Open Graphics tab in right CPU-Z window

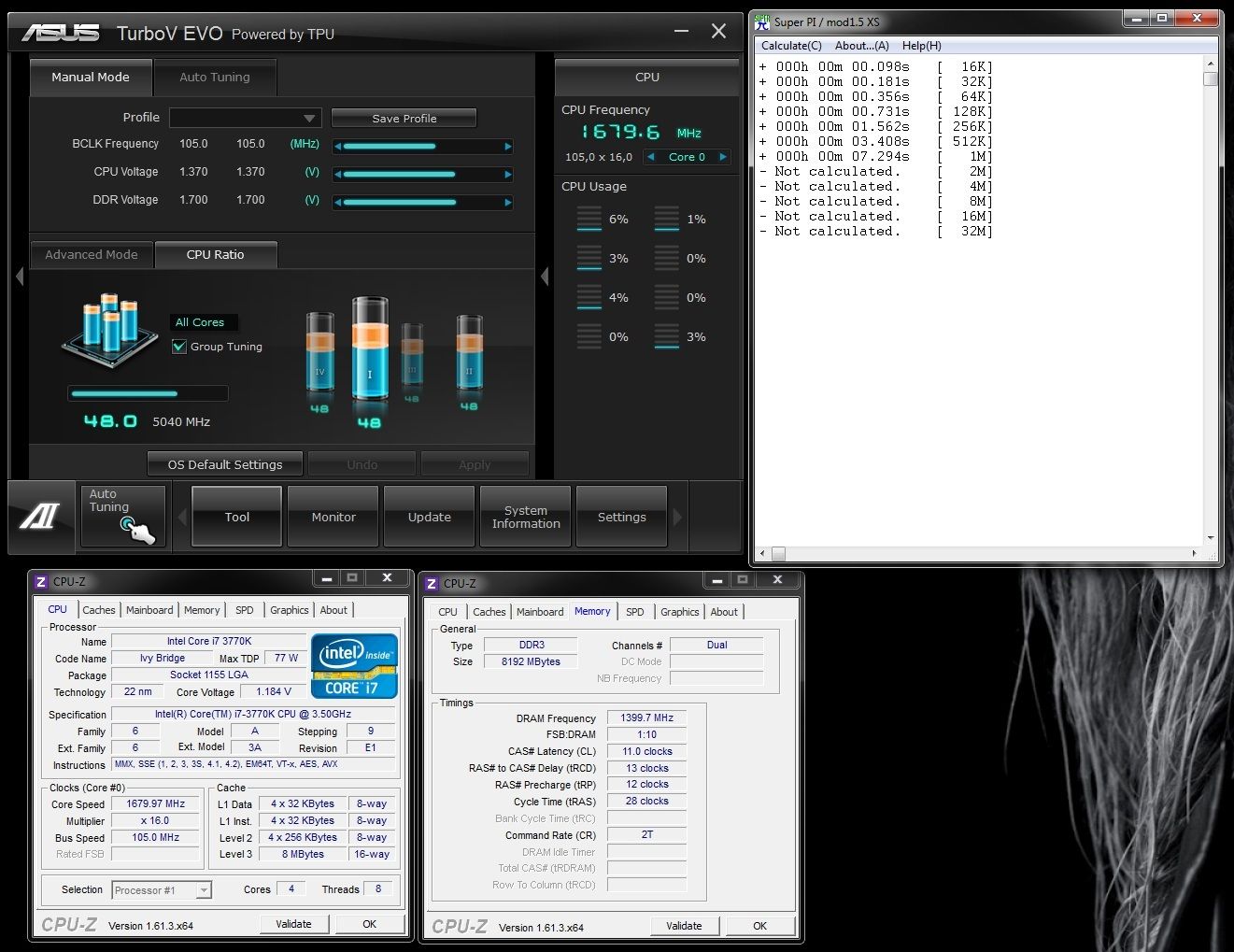pyautogui.click(x=680, y=612)
